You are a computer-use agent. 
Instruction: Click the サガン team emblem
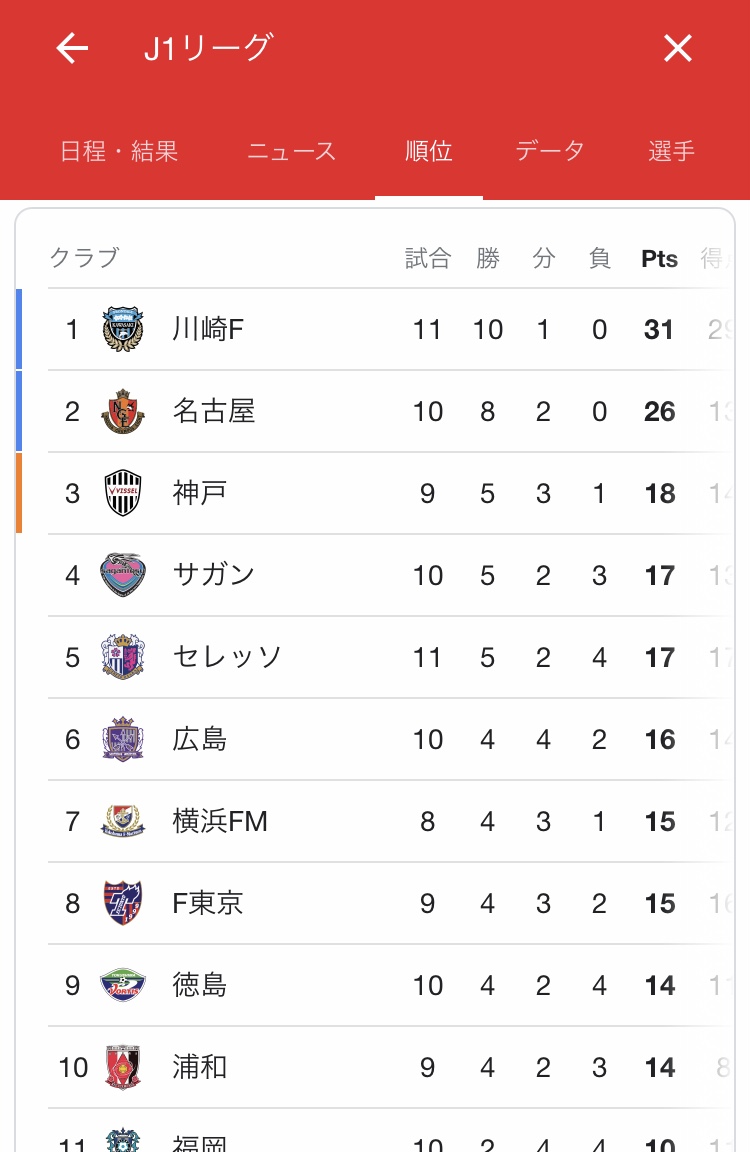pos(123,575)
